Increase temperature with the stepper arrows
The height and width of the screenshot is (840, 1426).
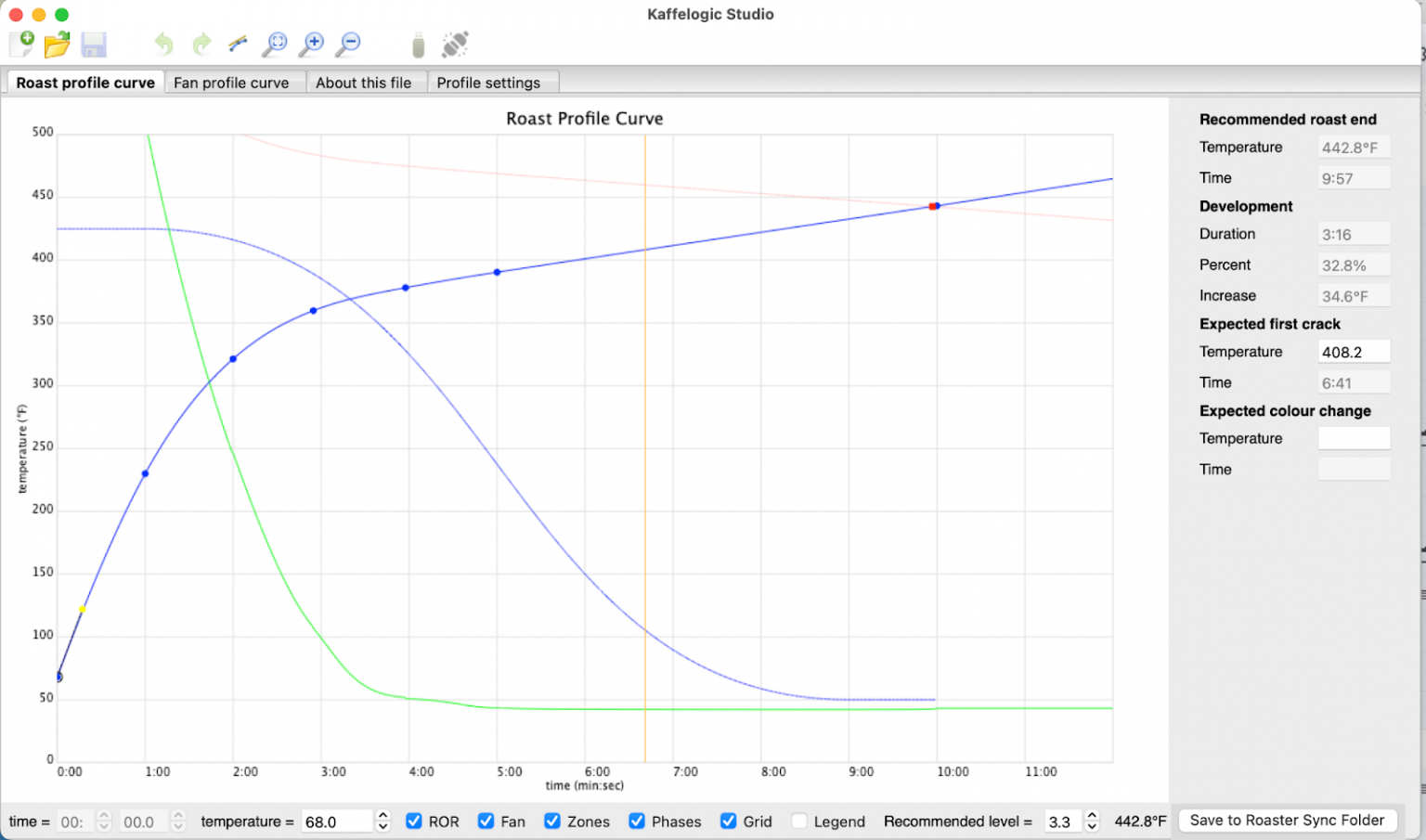click(x=382, y=816)
